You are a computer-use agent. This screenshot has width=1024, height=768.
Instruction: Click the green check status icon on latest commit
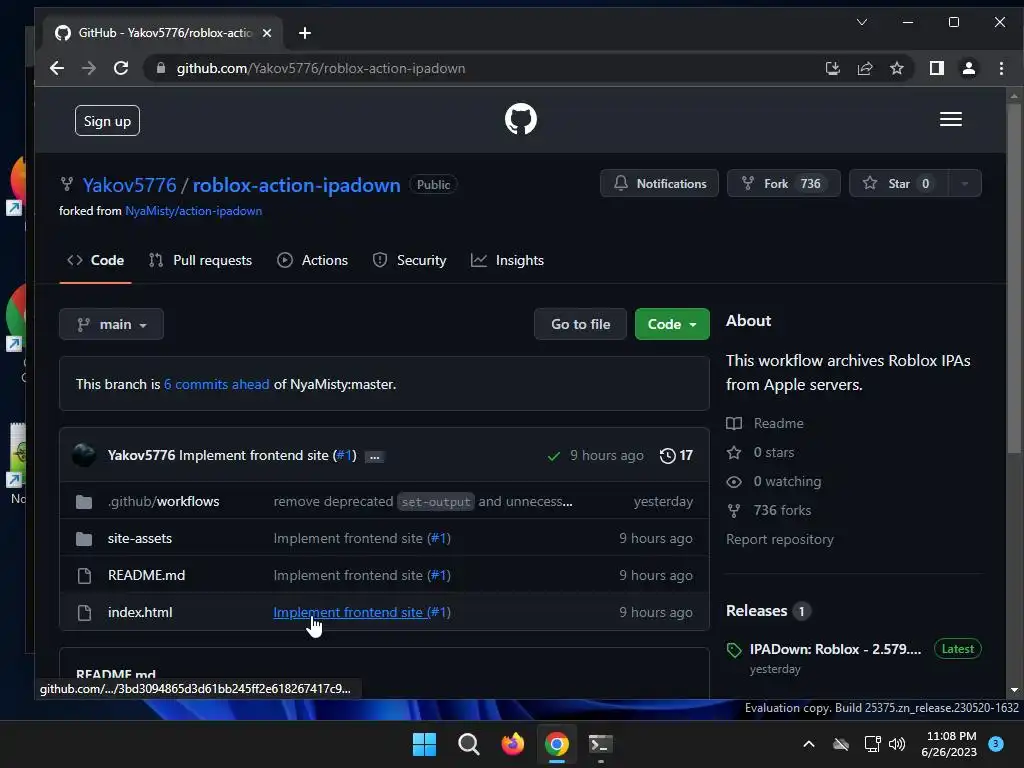point(554,456)
